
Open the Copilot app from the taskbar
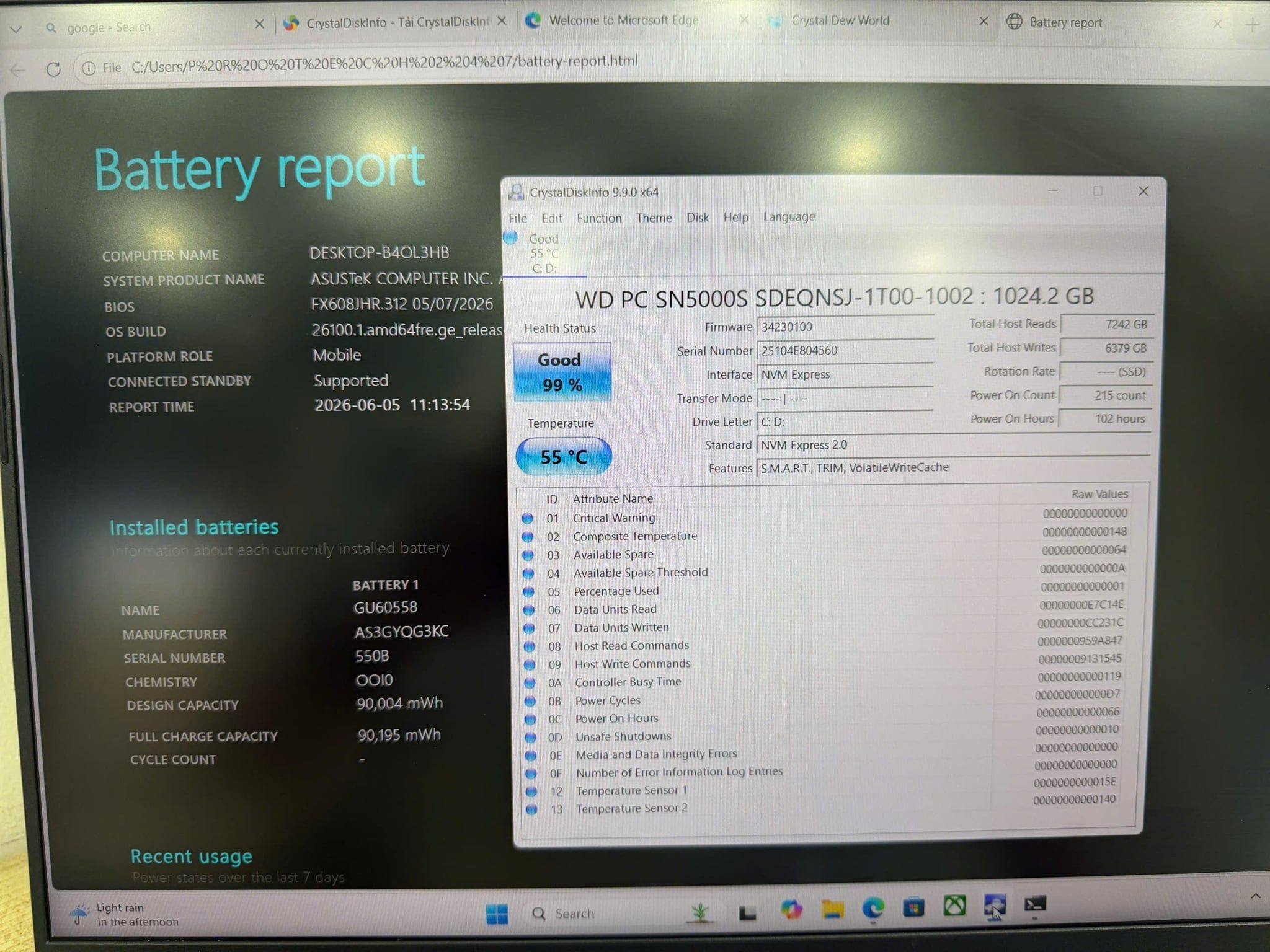point(791,909)
